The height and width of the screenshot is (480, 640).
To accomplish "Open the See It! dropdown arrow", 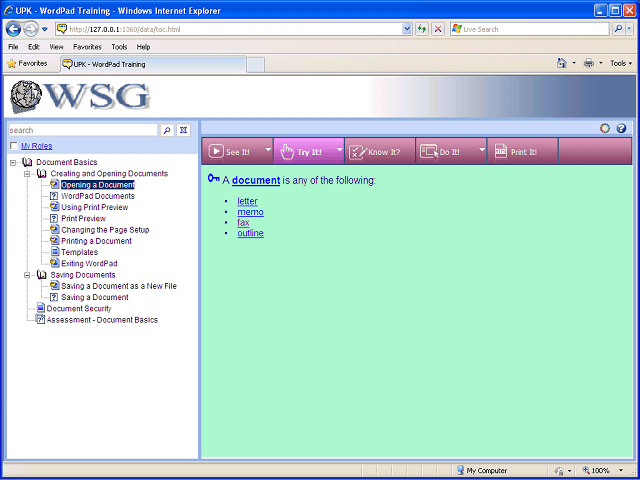I will point(268,150).
